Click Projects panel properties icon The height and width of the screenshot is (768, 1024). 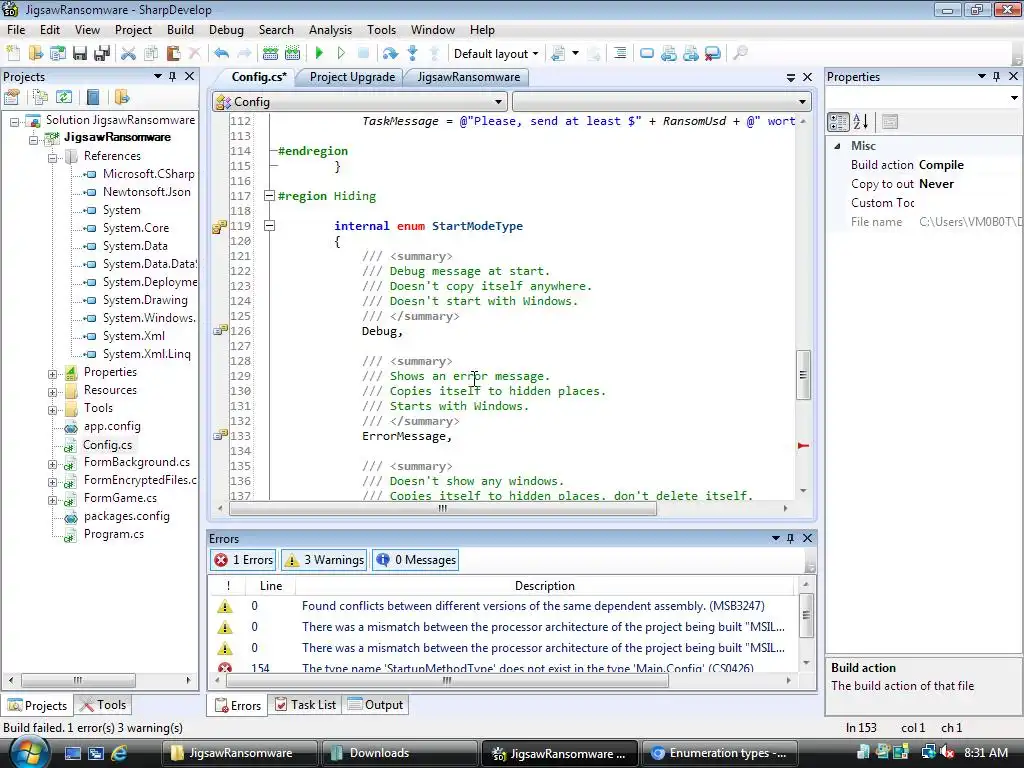[12, 98]
